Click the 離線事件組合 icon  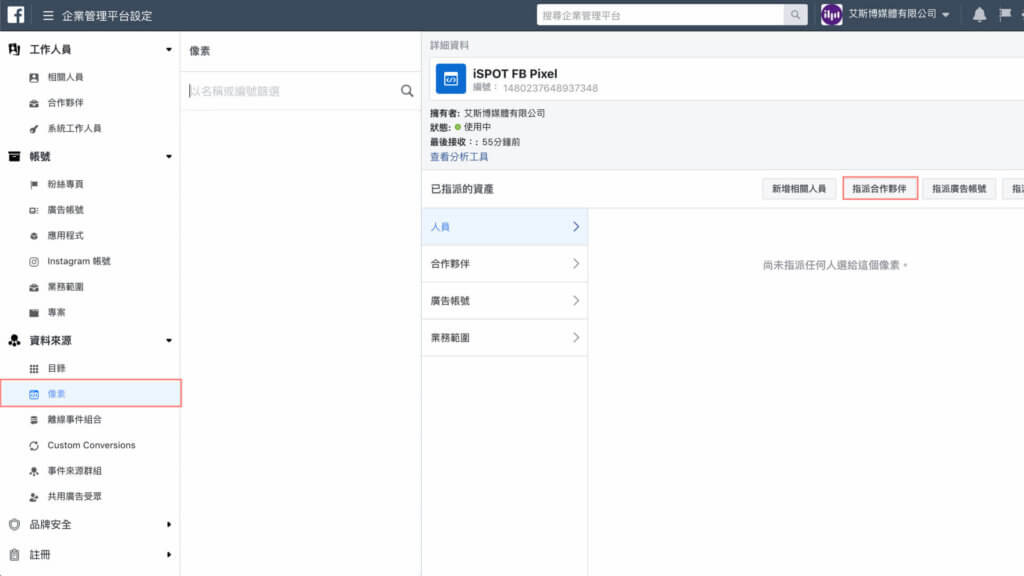coord(34,420)
